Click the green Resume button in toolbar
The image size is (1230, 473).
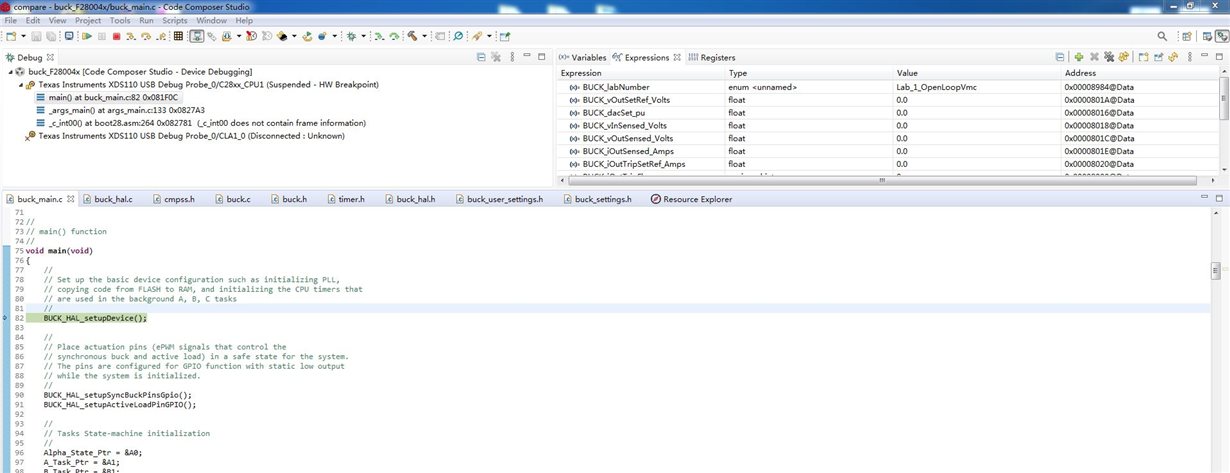87,36
